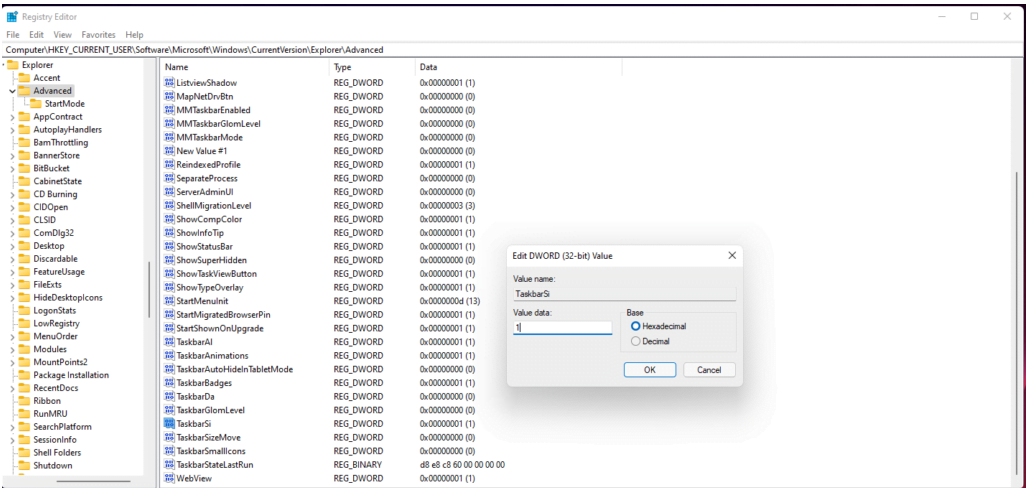Click the Value data input field
1026x488 pixels.
562,328
